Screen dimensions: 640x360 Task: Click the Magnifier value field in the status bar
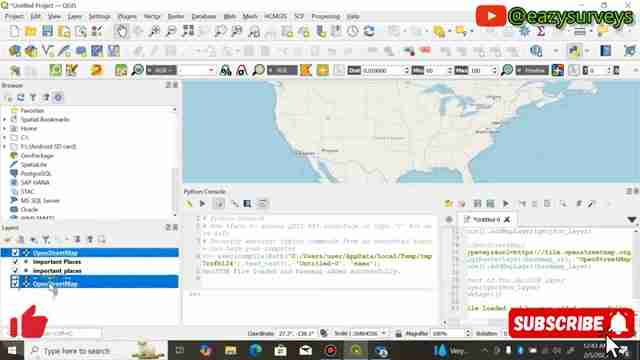tap(448, 333)
